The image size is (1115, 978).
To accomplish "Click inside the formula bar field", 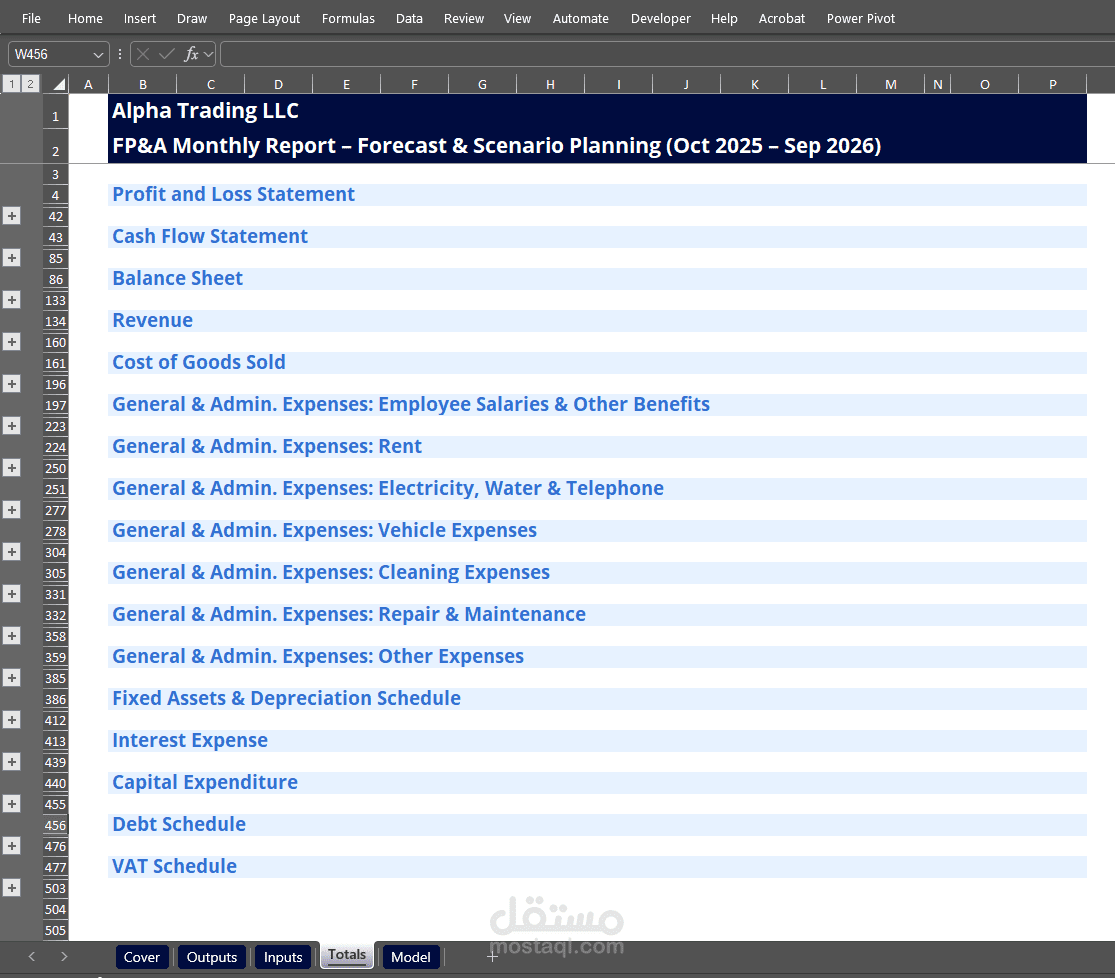I will click(x=667, y=54).
